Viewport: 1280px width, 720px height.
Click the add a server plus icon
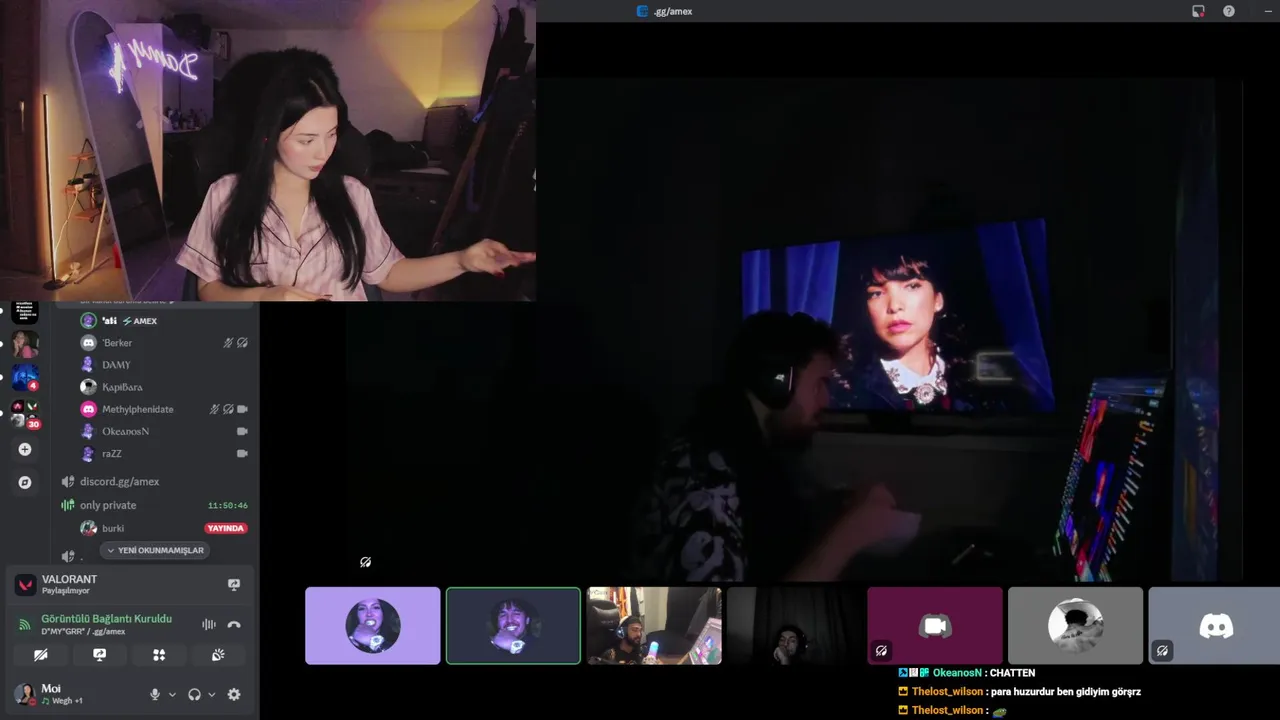pos(25,449)
